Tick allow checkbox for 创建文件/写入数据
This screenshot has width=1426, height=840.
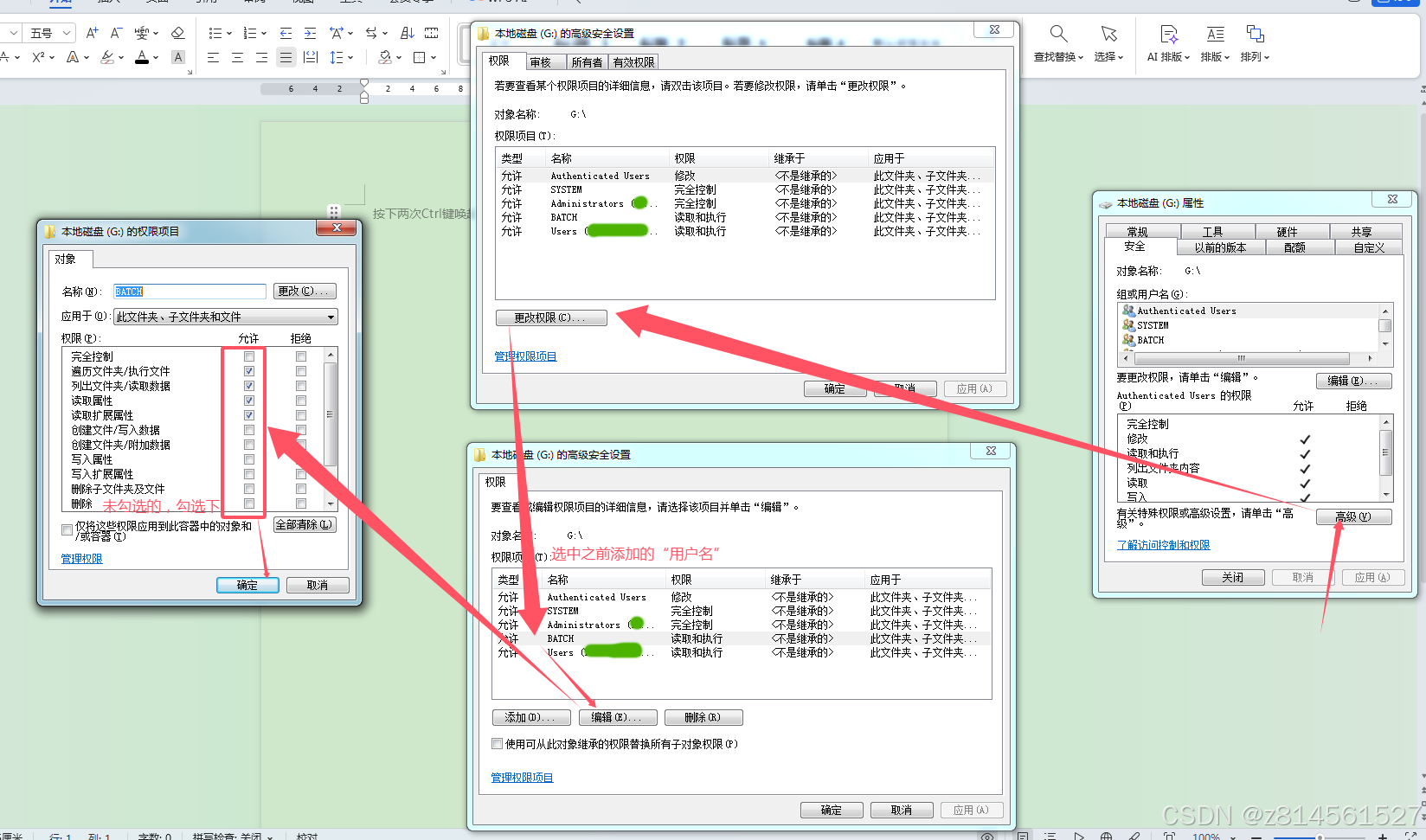coord(249,430)
